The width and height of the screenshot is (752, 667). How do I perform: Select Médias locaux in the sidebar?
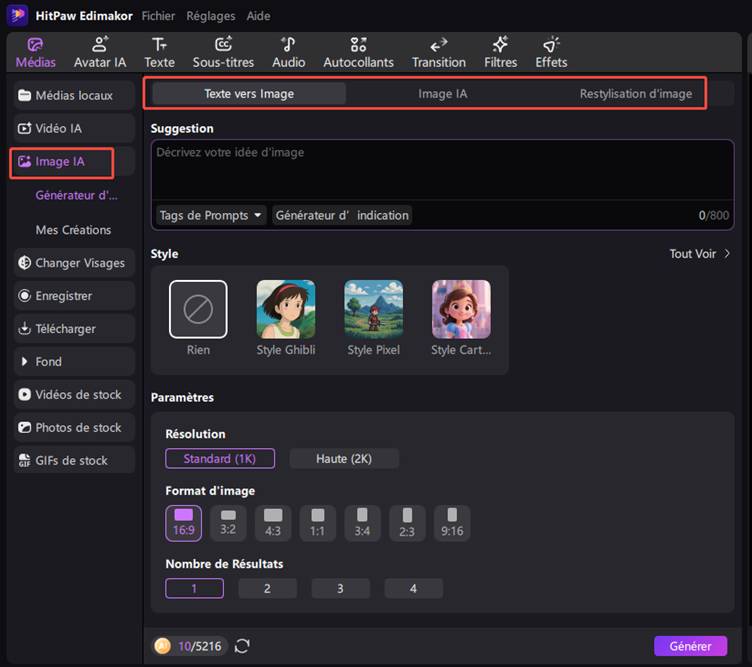pos(74,95)
